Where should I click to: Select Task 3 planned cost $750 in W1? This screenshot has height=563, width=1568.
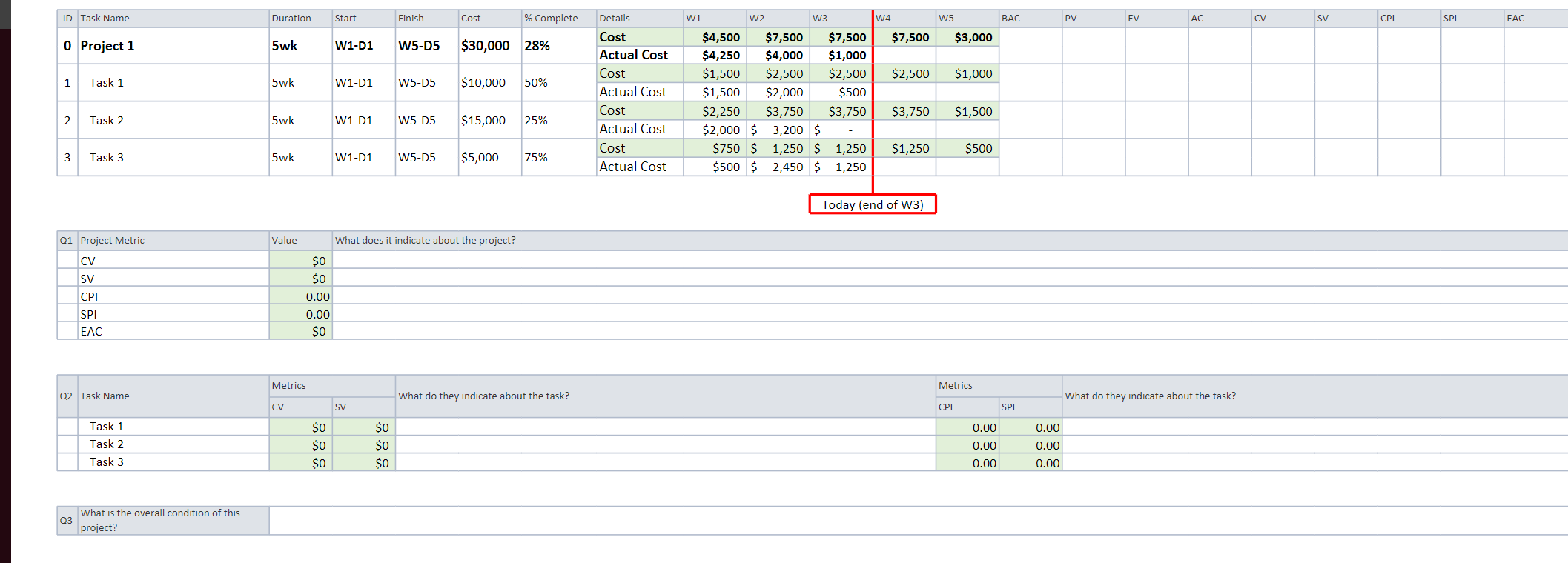click(715, 148)
